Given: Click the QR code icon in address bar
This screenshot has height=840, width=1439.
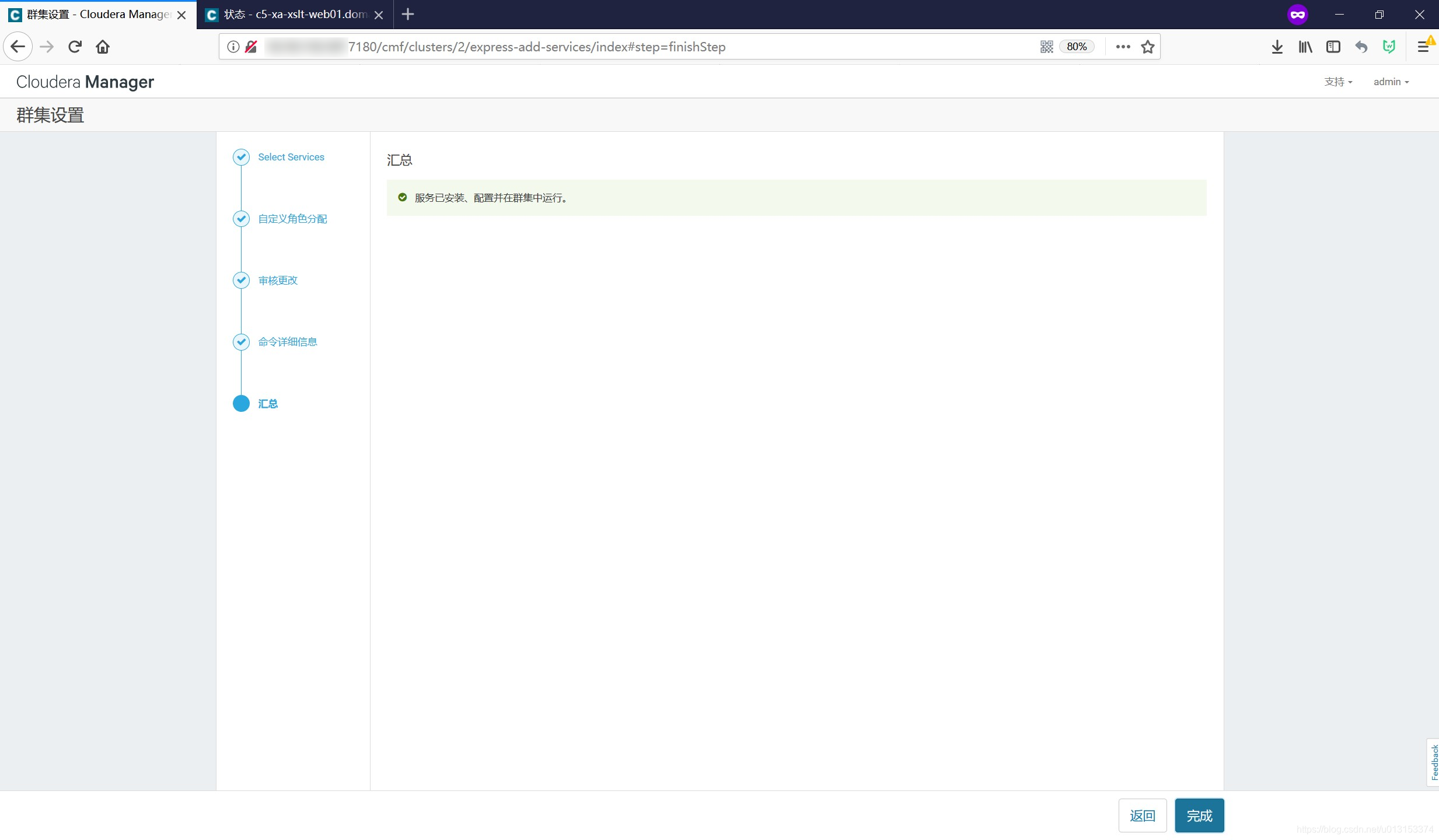Looking at the screenshot, I should (x=1046, y=47).
